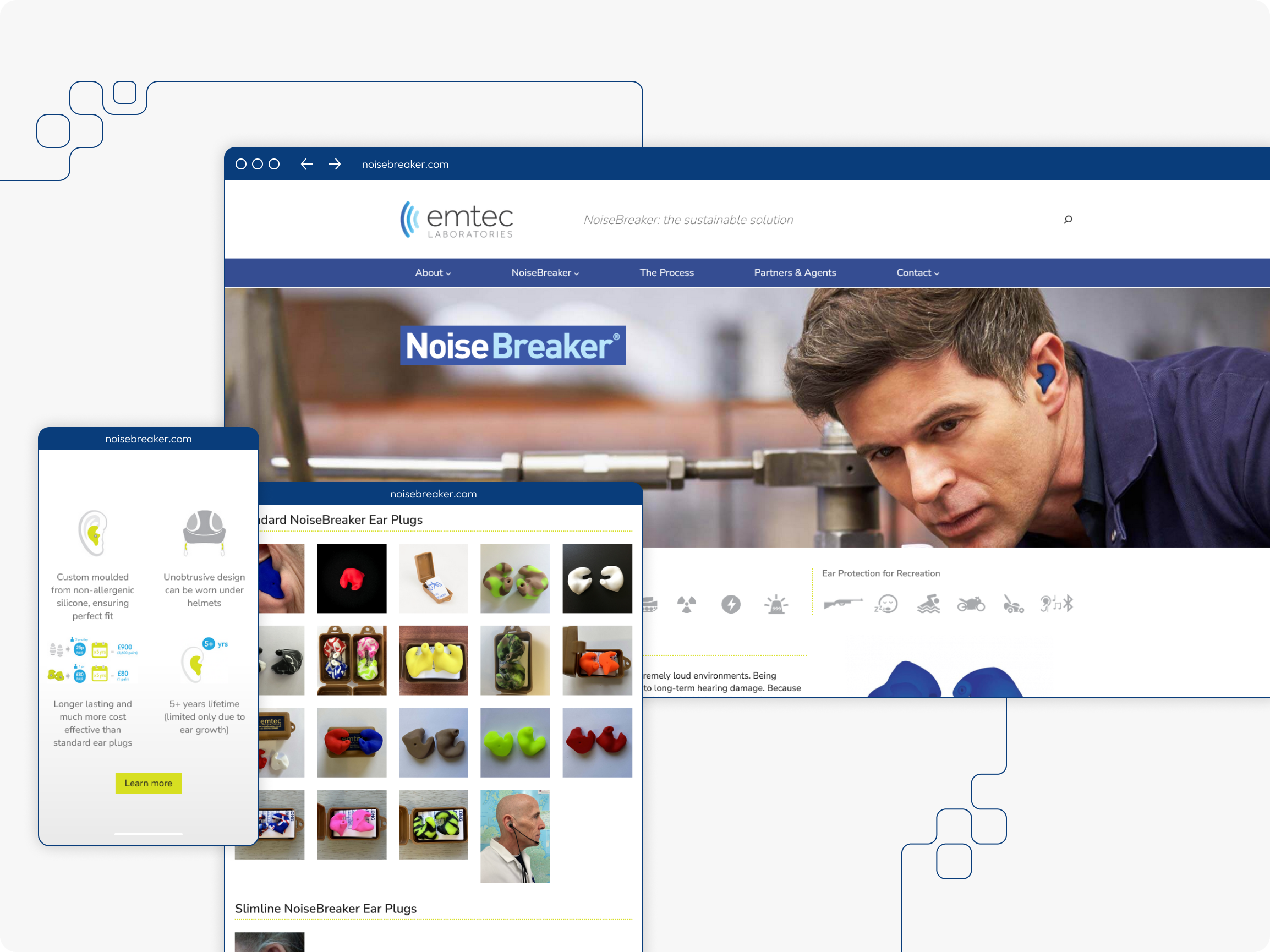Open The Process menu item

click(x=666, y=273)
